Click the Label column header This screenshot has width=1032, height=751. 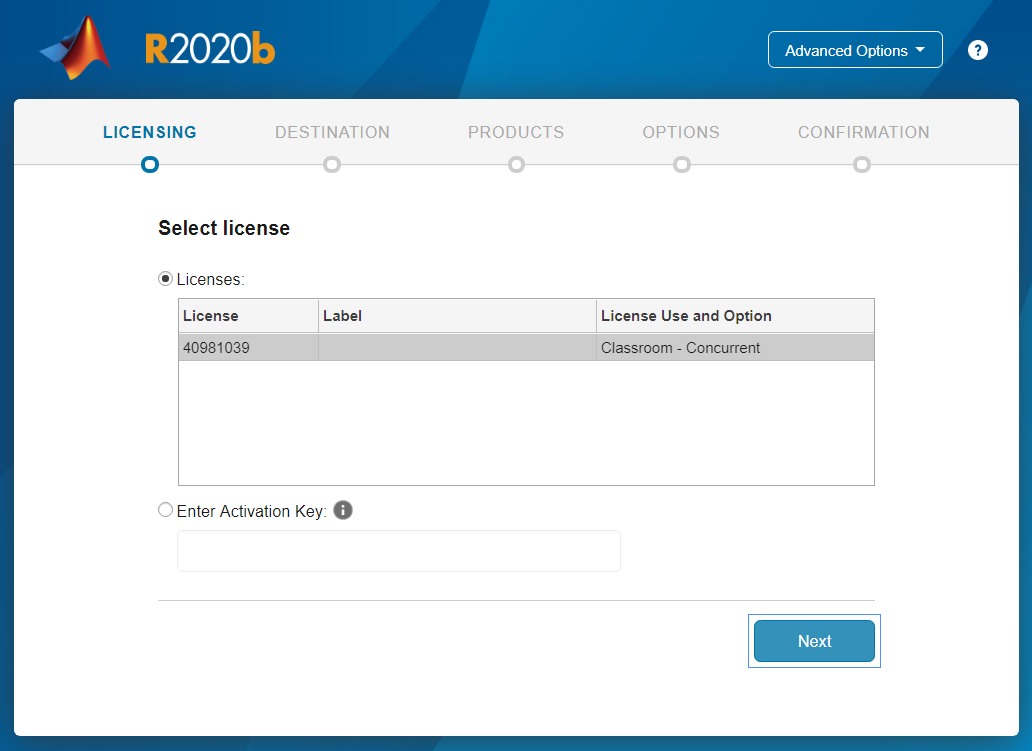457,316
